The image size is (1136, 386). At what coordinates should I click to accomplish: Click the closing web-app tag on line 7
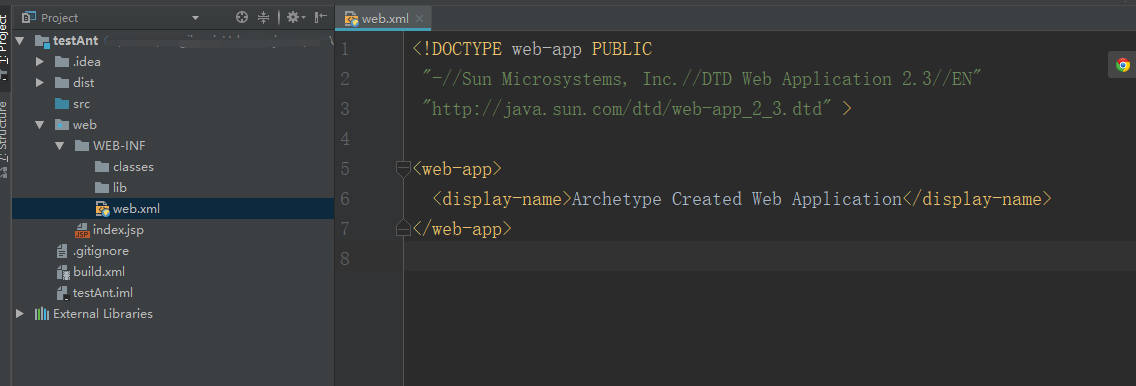pyautogui.click(x=462, y=229)
